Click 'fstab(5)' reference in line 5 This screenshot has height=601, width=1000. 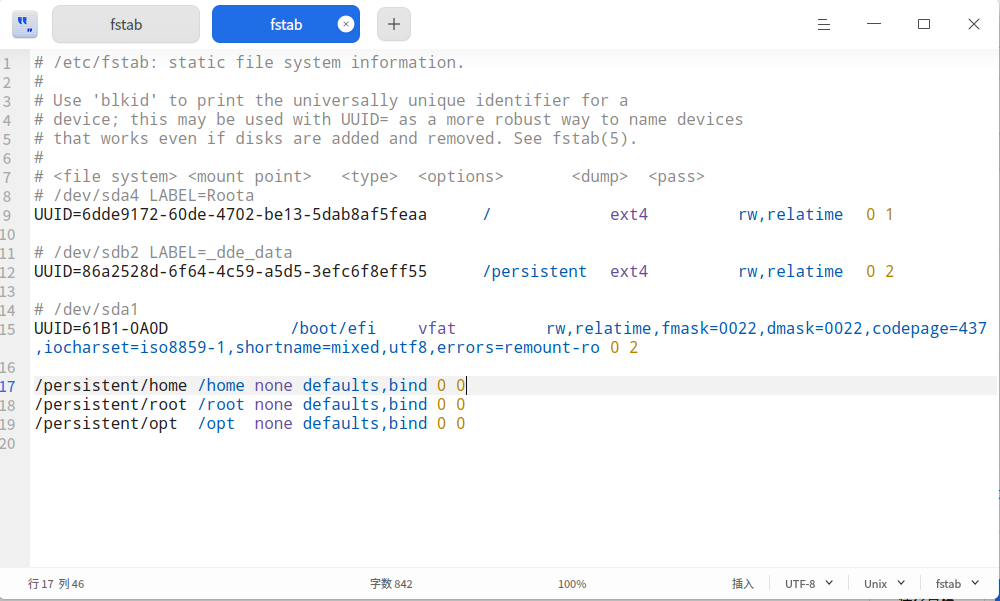point(590,138)
